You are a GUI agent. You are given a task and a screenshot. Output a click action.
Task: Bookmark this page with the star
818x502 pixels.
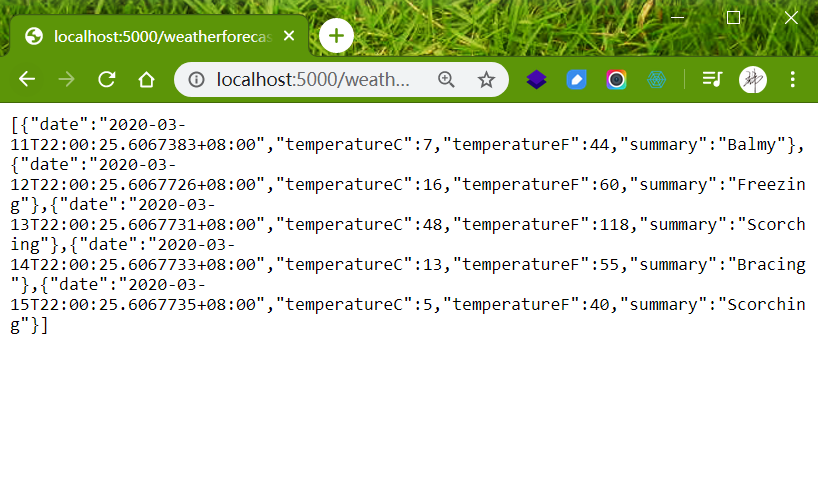pyautogui.click(x=486, y=80)
